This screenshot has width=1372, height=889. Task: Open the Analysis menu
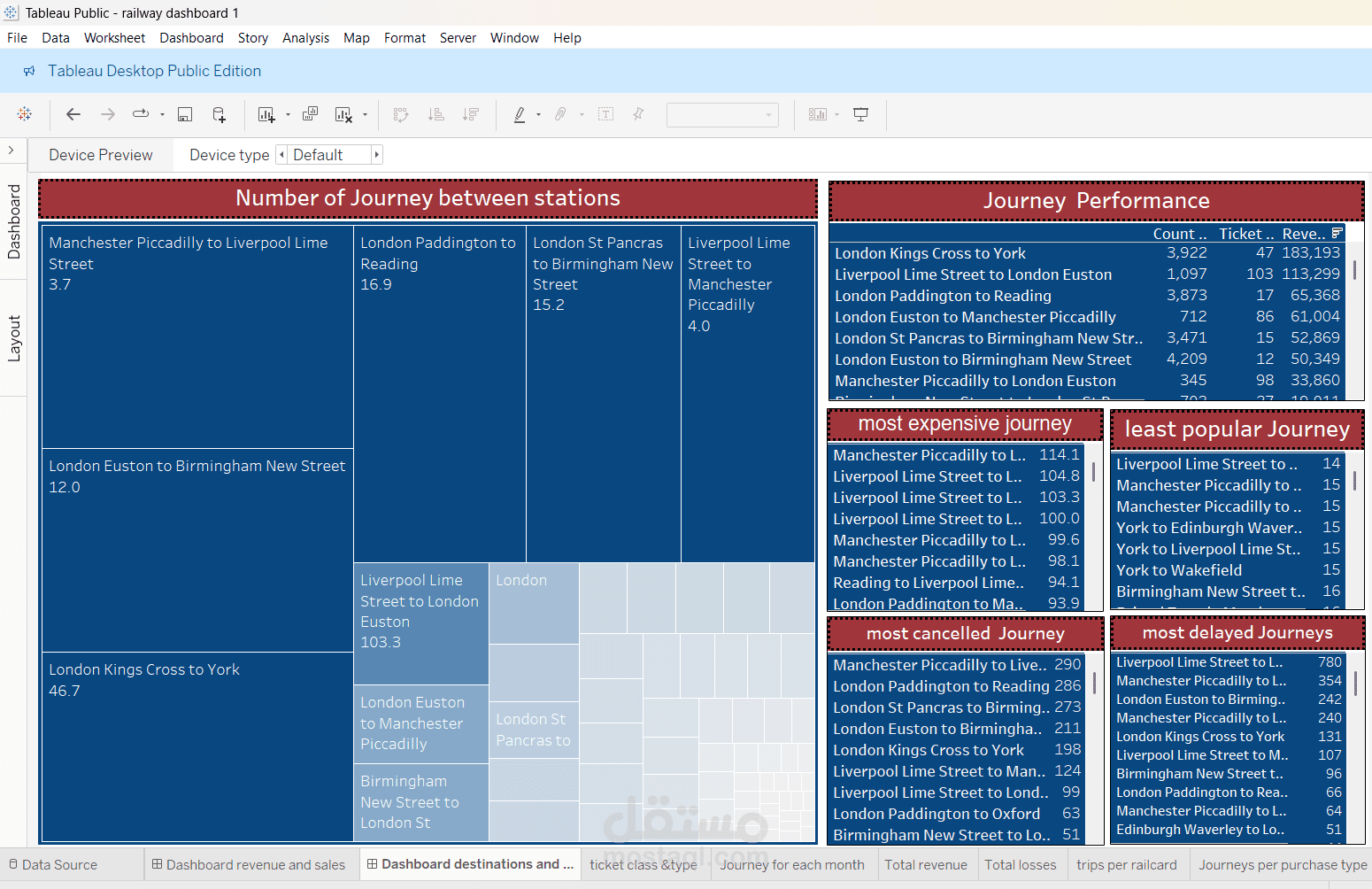pyautogui.click(x=305, y=38)
